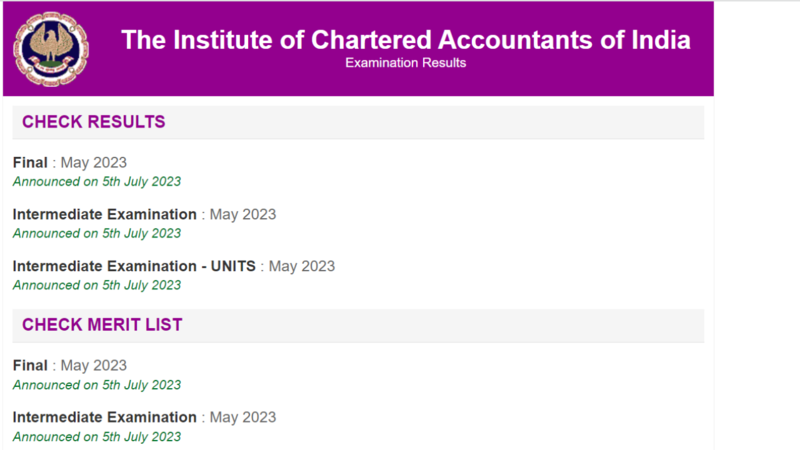Image resolution: width=800 pixels, height=450 pixels.
Task: Select the CHECK RESULTS section heading
Action: [x=93, y=122]
